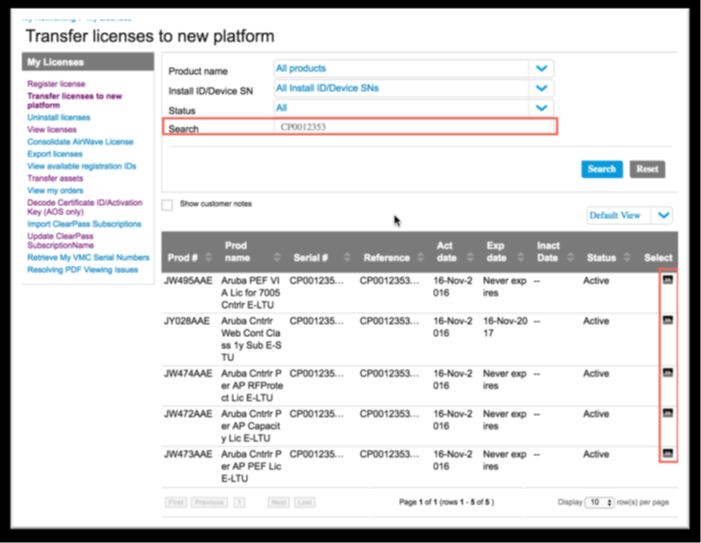The width and height of the screenshot is (701, 543).
Task: Open Install ID/Device SN dropdown
Action: click(414, 88)
